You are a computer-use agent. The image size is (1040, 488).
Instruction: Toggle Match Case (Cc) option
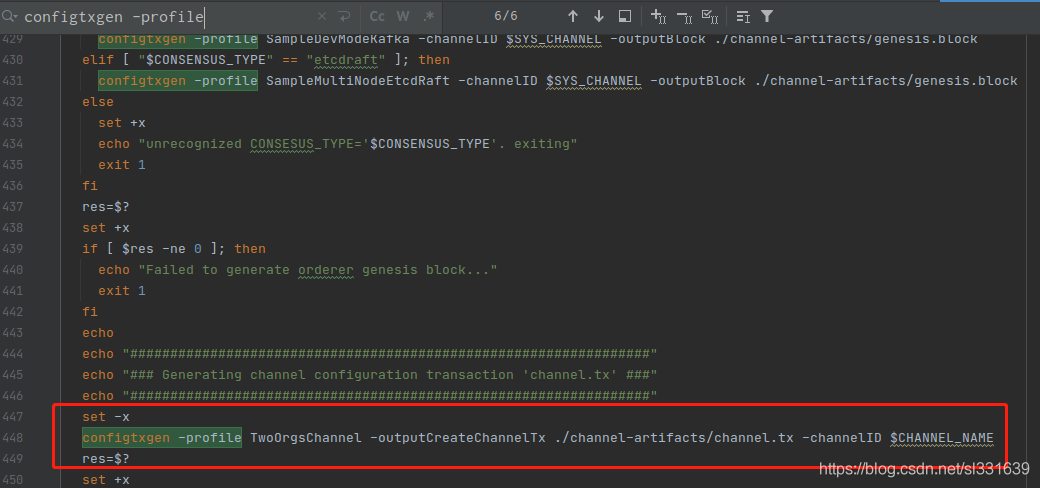coord(377,16)
